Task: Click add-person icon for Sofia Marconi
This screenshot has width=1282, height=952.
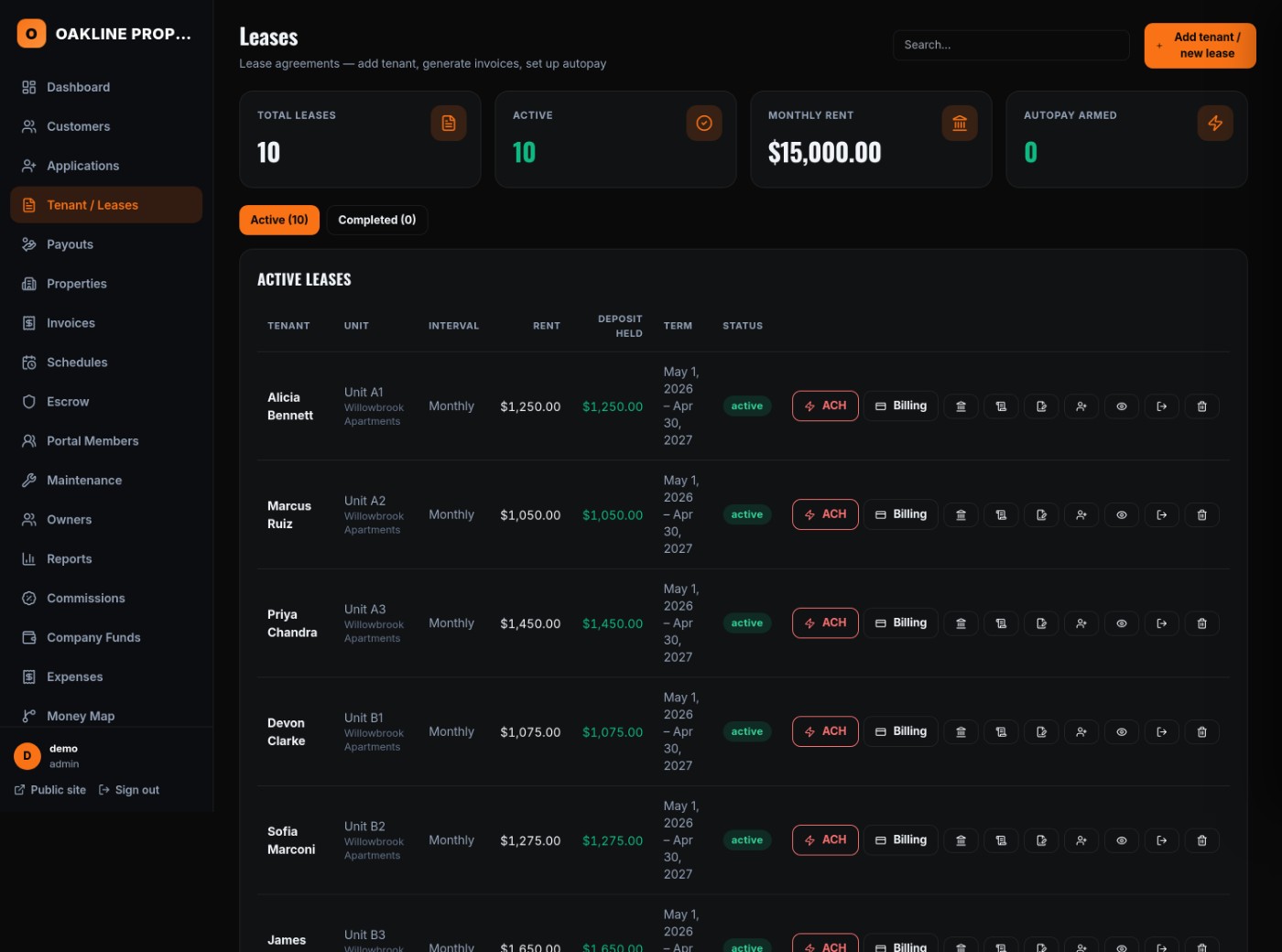Action: 1081,840
